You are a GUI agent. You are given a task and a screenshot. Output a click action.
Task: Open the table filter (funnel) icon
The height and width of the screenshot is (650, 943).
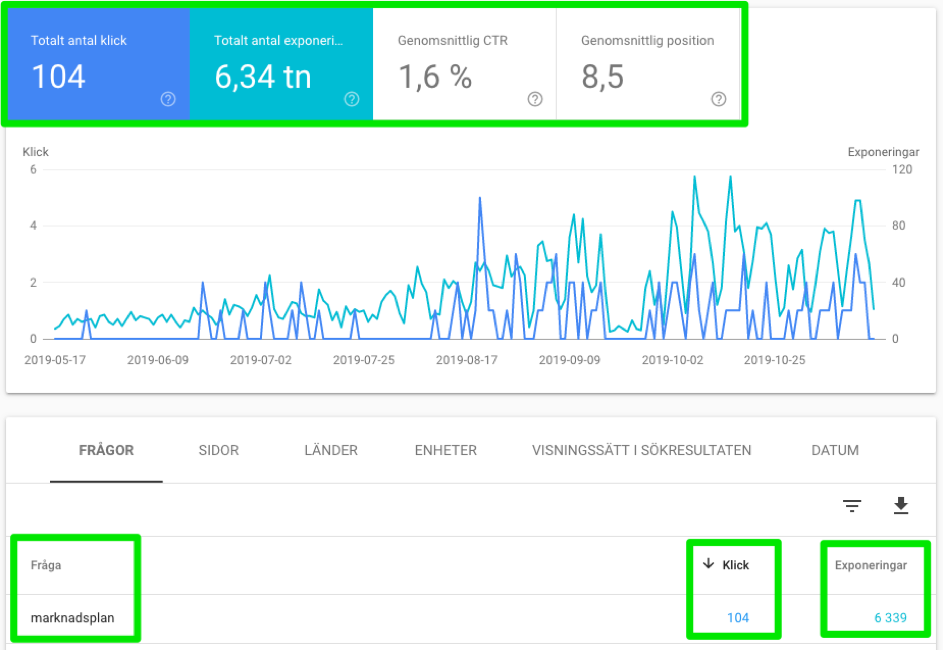(851, 506)
